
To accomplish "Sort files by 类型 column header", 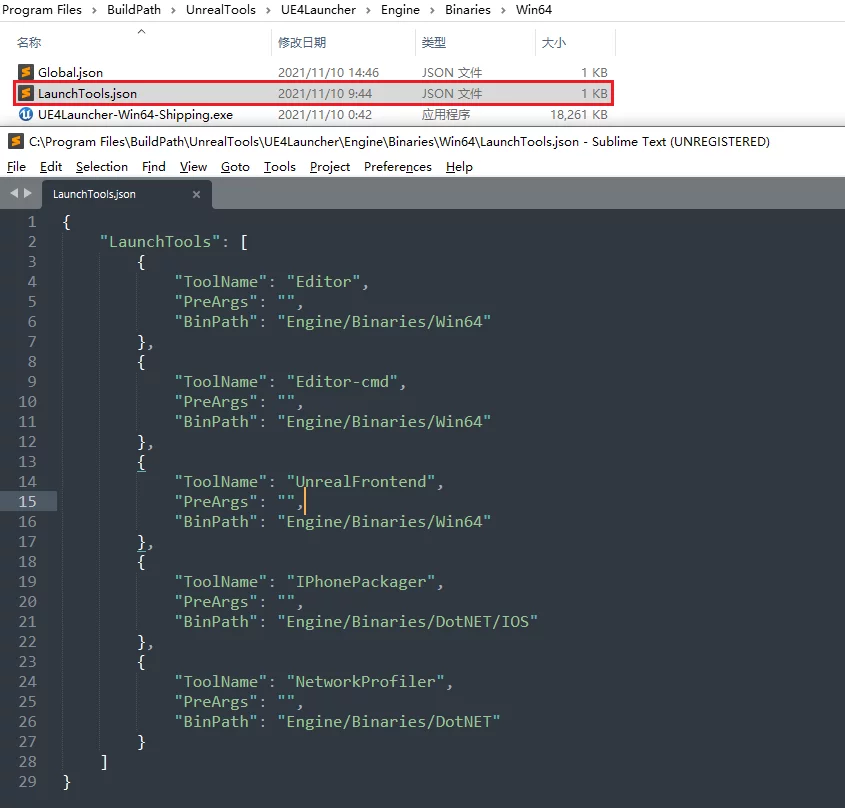I will [434, 43].
